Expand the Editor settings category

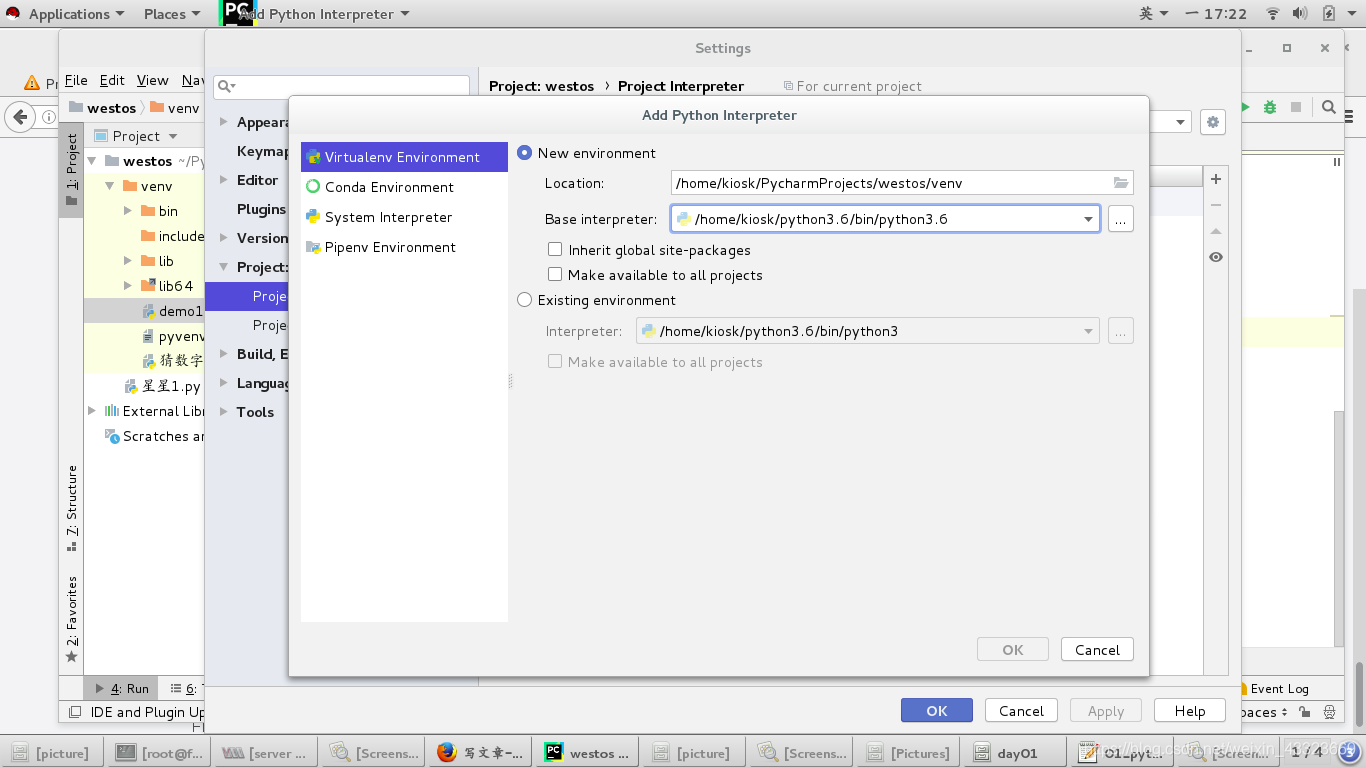click(x=224, y=180)
